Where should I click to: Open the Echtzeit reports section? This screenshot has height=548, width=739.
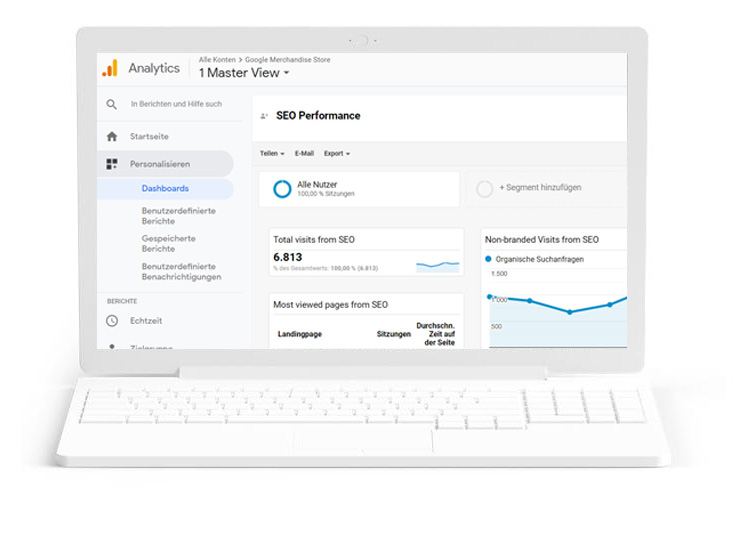coord(146,321)
